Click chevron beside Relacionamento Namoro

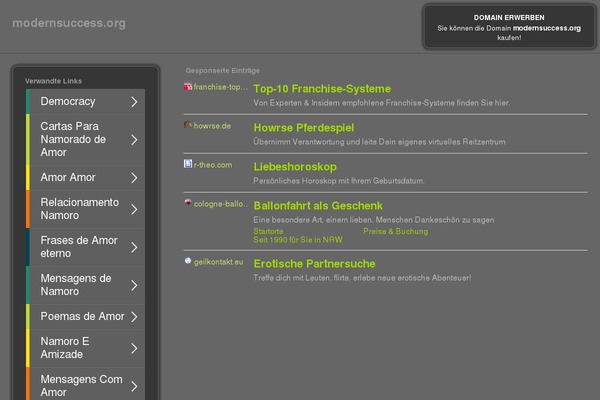click(134, 209)
